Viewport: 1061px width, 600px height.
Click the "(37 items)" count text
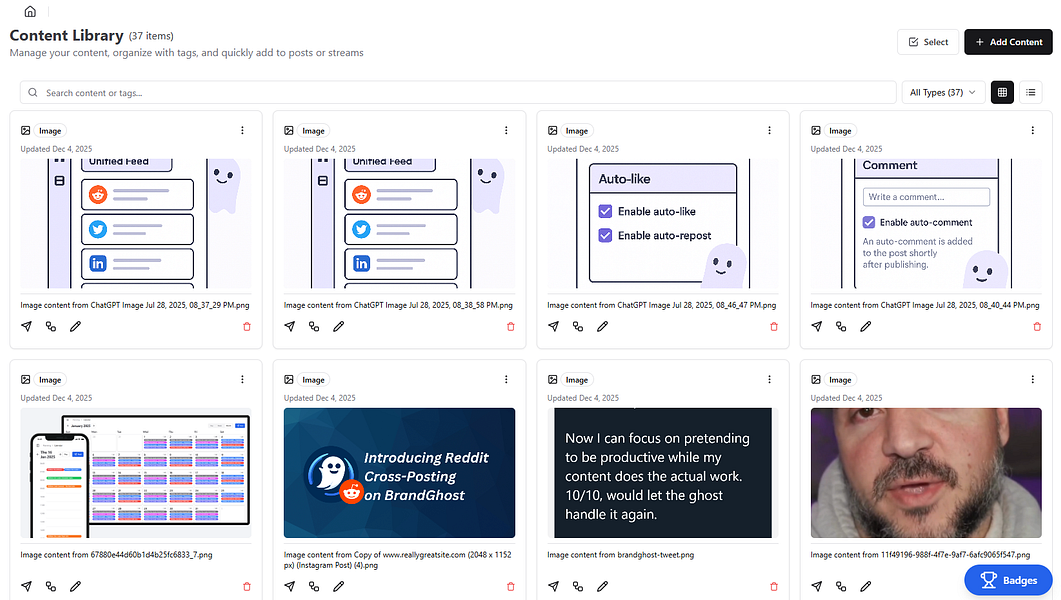coord(151,36)
